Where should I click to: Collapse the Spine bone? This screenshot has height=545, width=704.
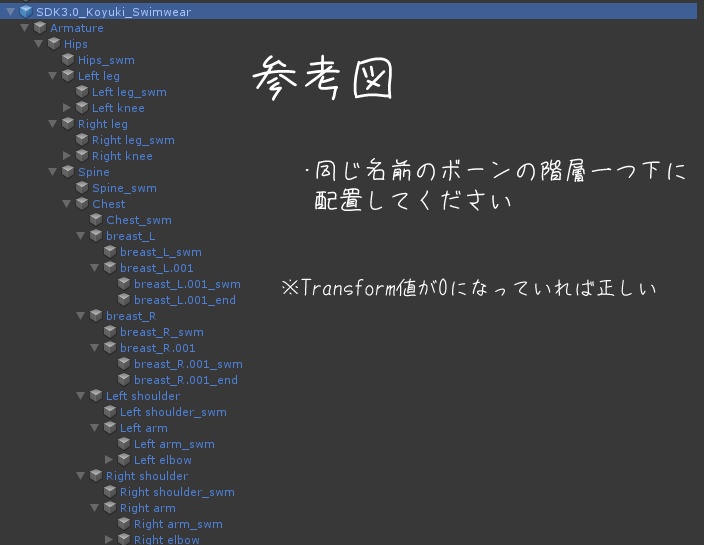tap(53, 172)
